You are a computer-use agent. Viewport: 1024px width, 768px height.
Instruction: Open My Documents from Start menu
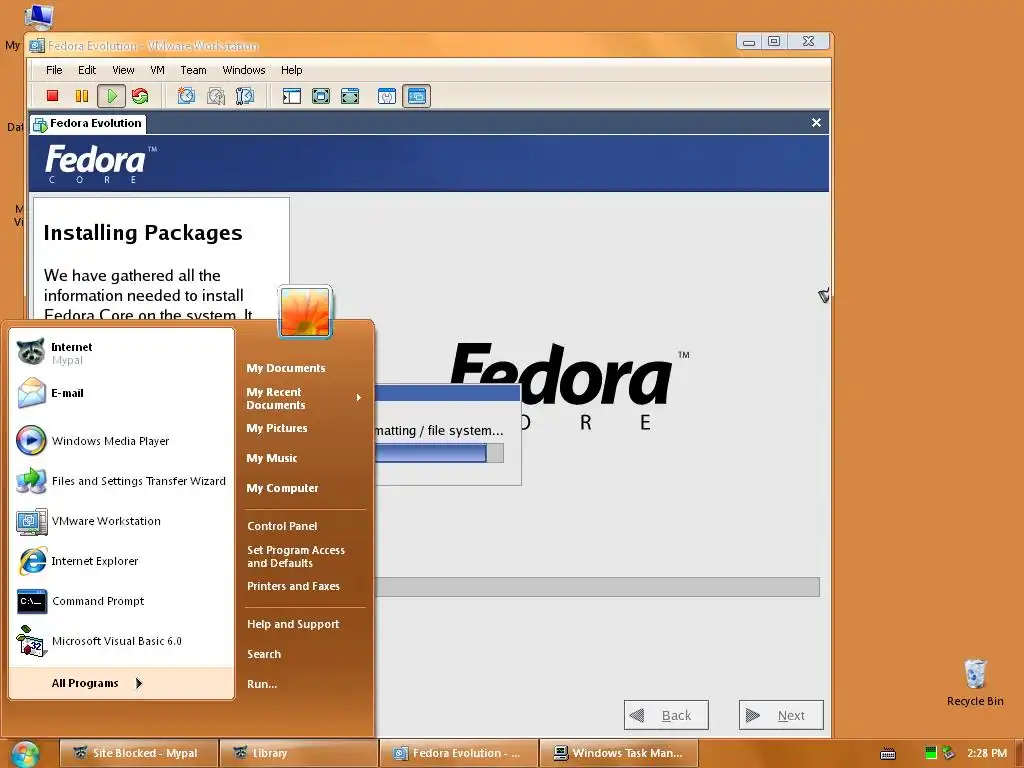coord(285,368)
